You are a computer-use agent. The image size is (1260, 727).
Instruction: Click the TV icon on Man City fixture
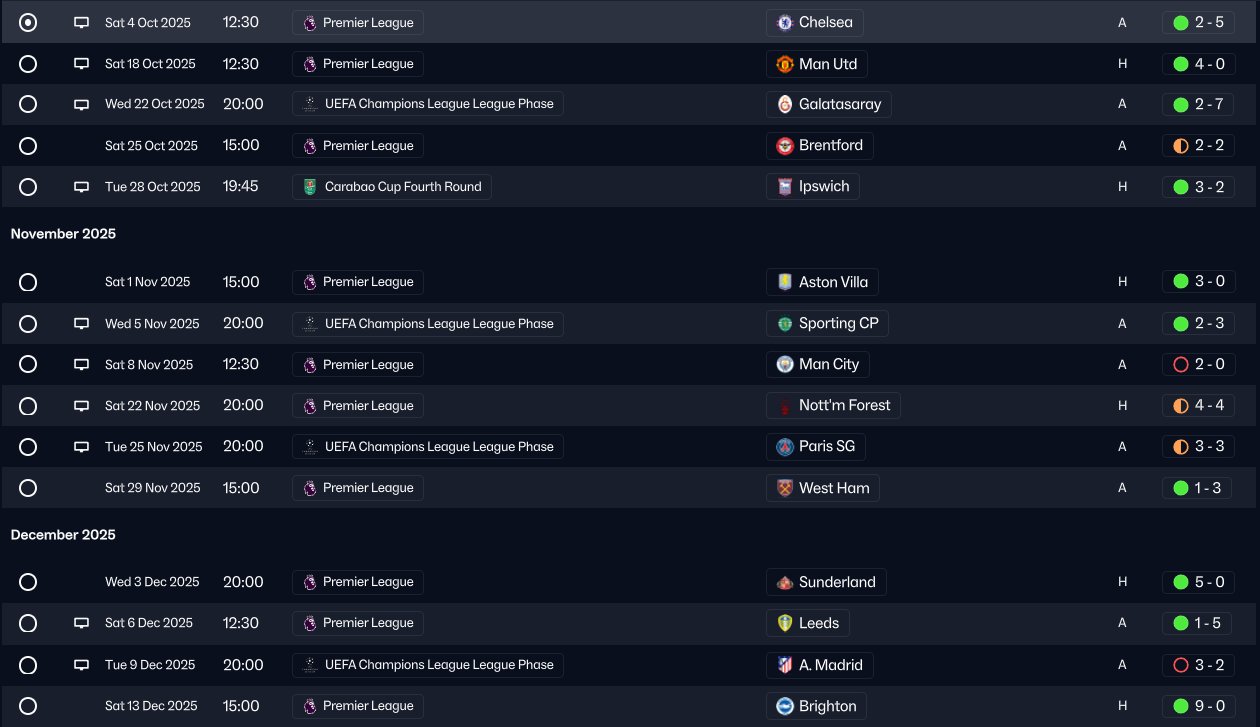click(x=82, y=365)
